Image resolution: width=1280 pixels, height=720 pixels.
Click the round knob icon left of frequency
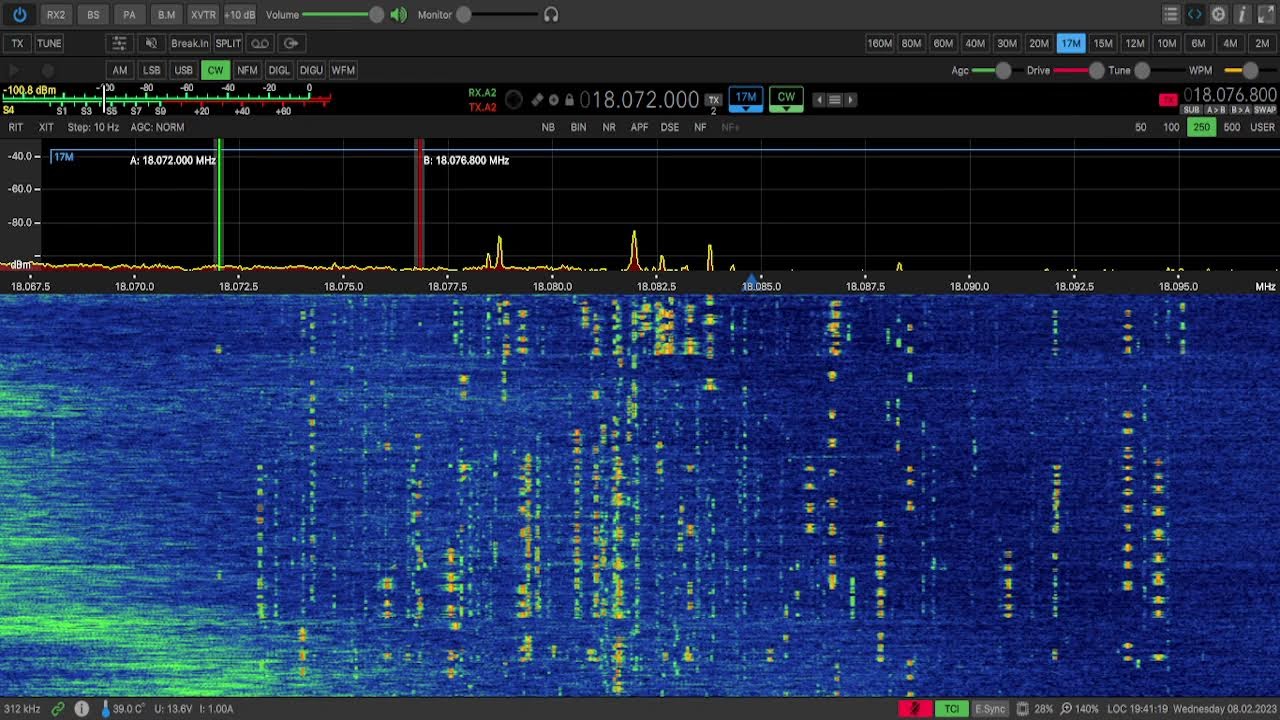pyautogui.click(x=514, y=99)
